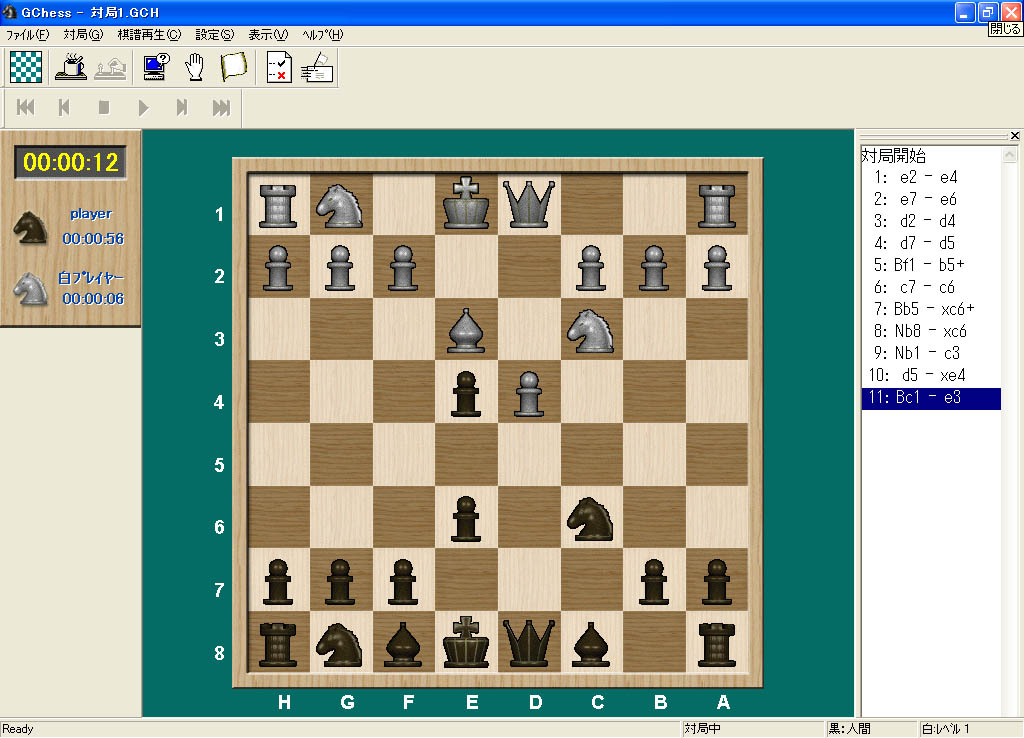1024x738 pixels.
Task: Click the move list scrollbar up arrow
Action: click(1009, 156)
